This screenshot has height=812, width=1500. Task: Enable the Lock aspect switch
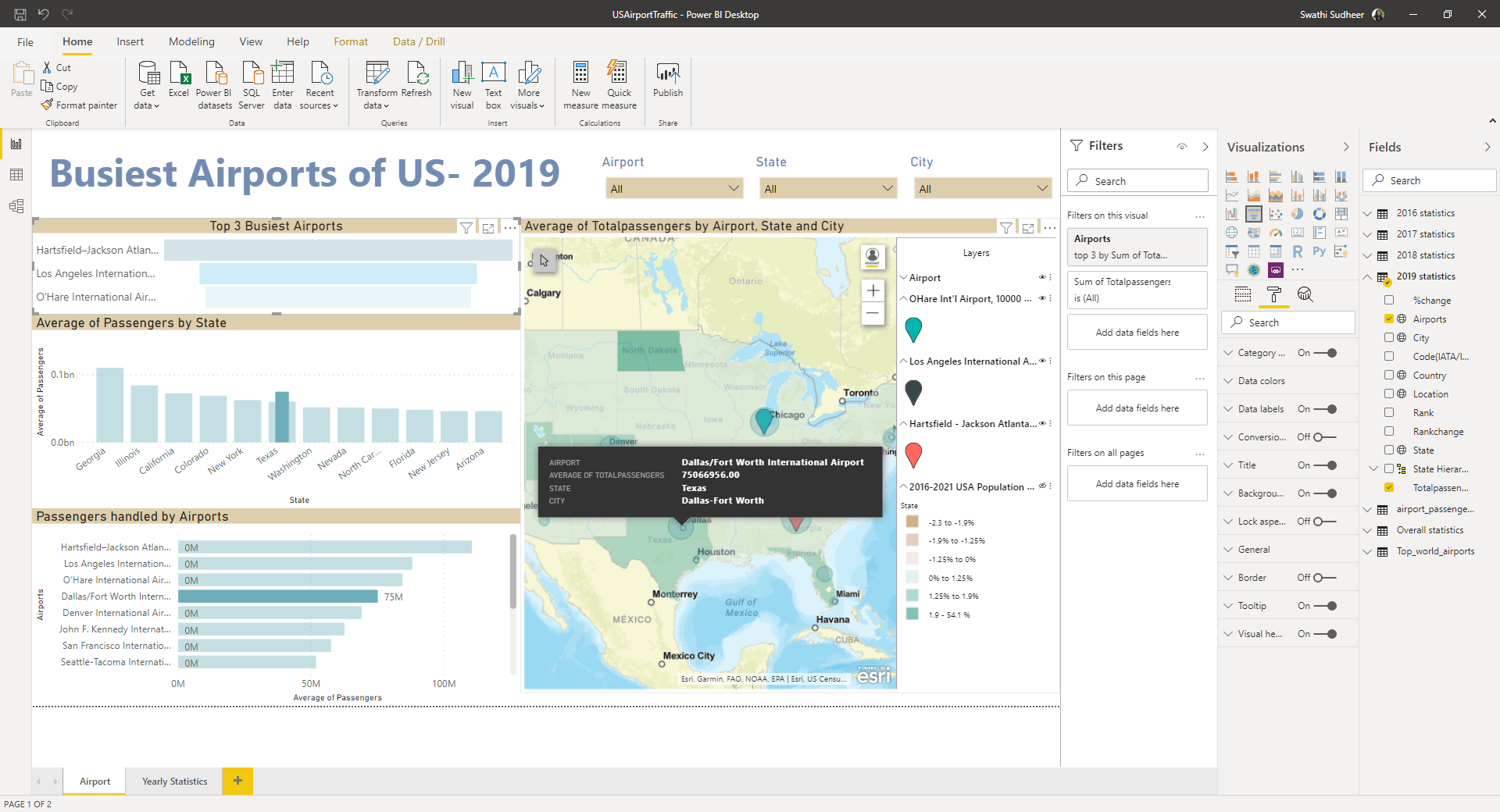(1325, 522)
